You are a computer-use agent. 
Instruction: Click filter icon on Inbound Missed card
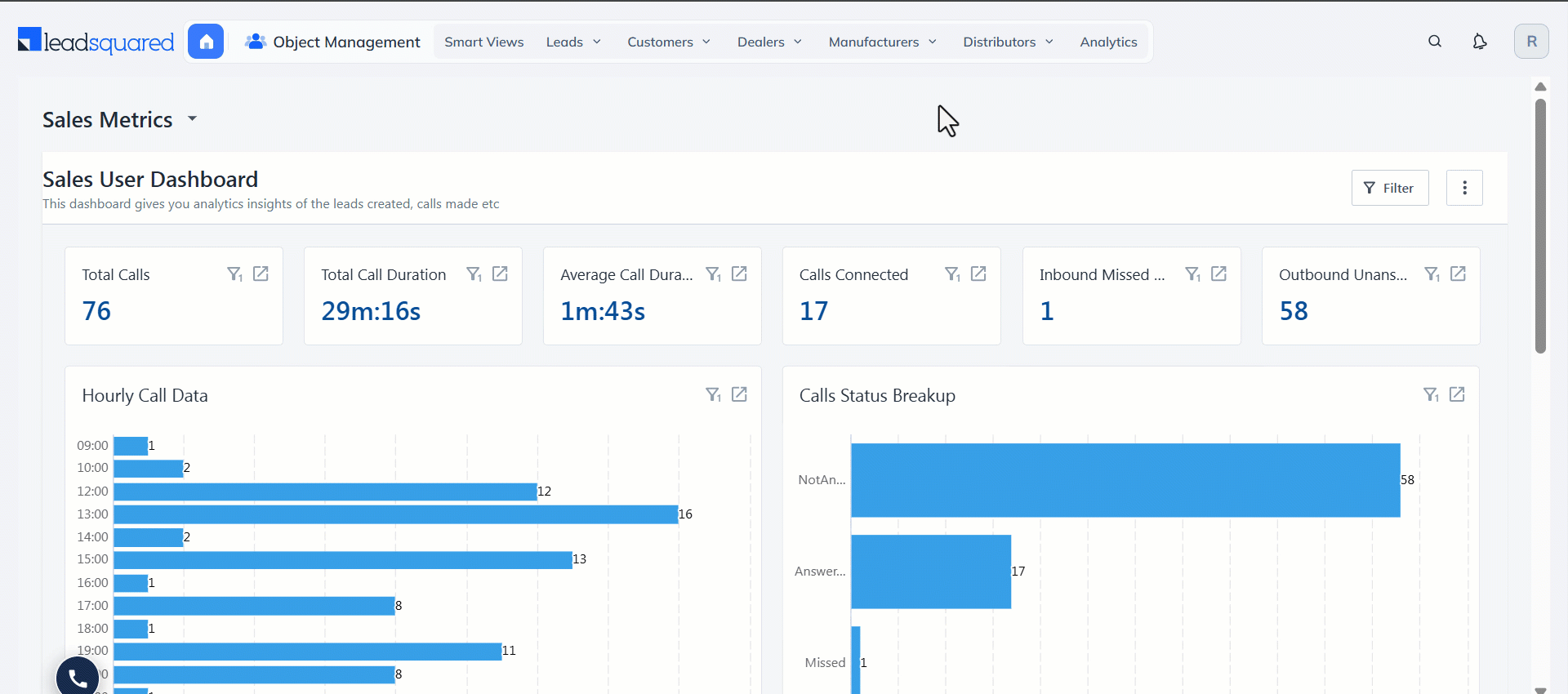point(1192,274)
